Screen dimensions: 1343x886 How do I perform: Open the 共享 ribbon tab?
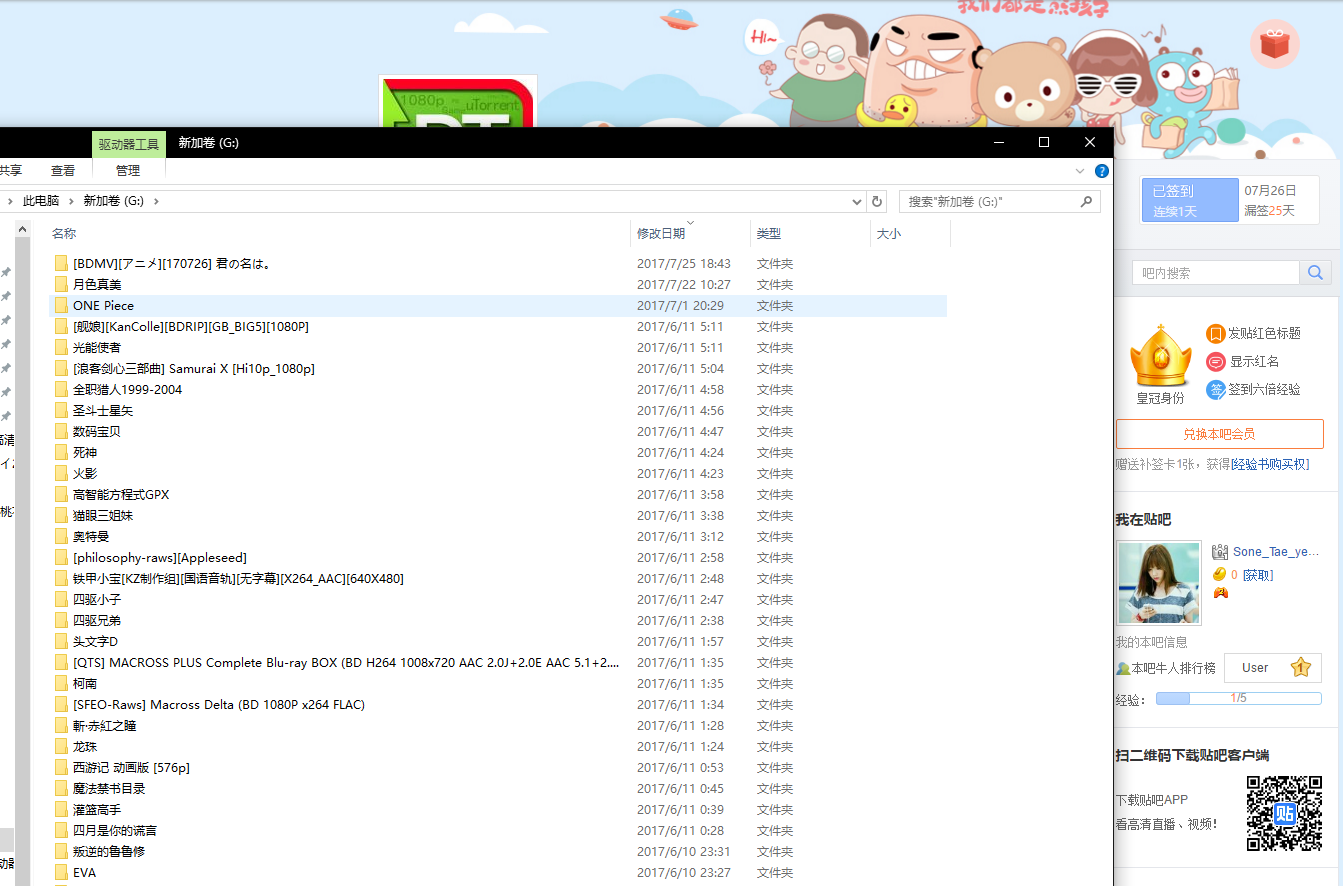click(10, 171)
